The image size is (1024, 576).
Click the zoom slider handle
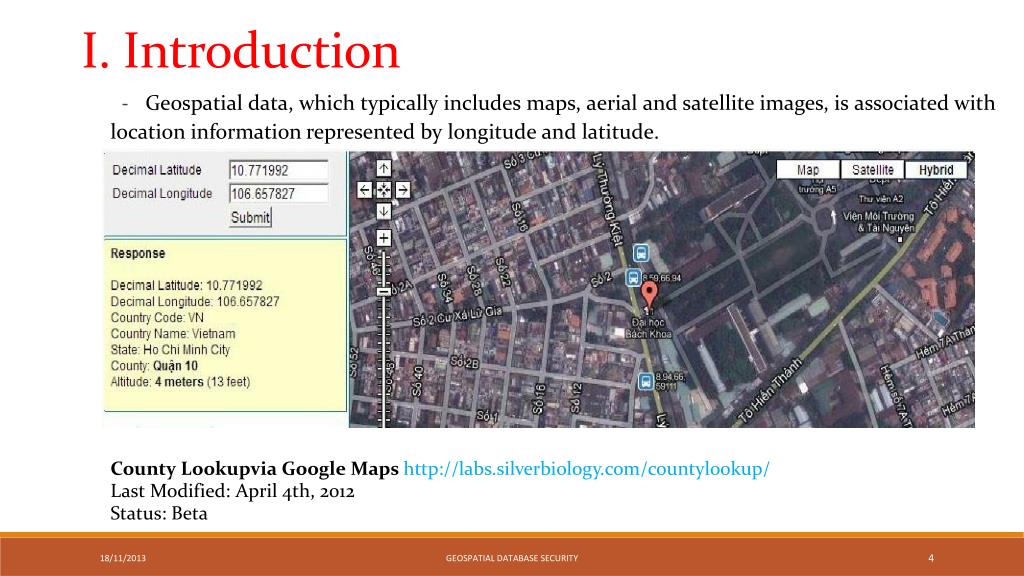coord(383,292)
